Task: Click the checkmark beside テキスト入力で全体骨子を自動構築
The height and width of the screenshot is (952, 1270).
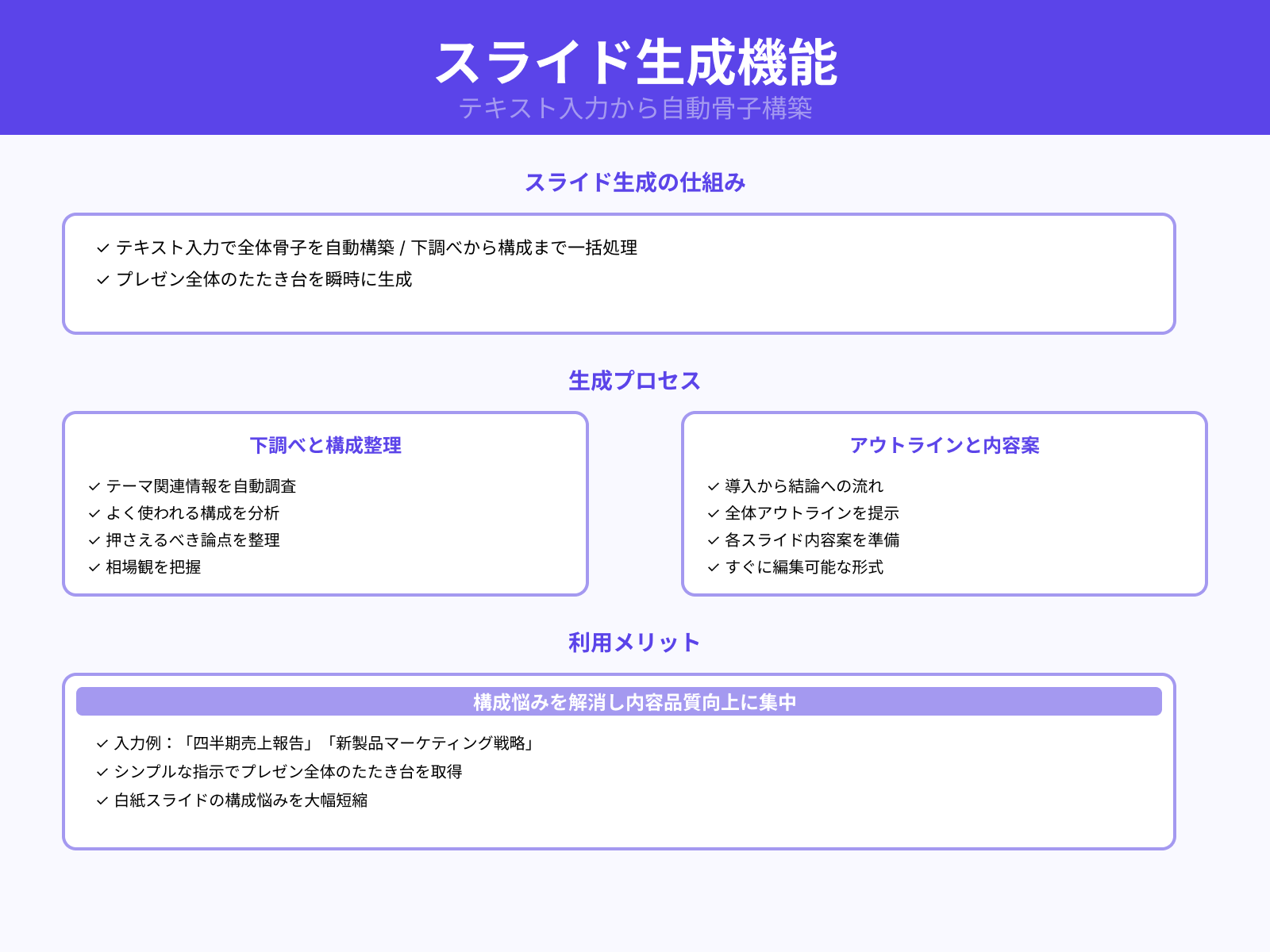Action: [101, 248]
